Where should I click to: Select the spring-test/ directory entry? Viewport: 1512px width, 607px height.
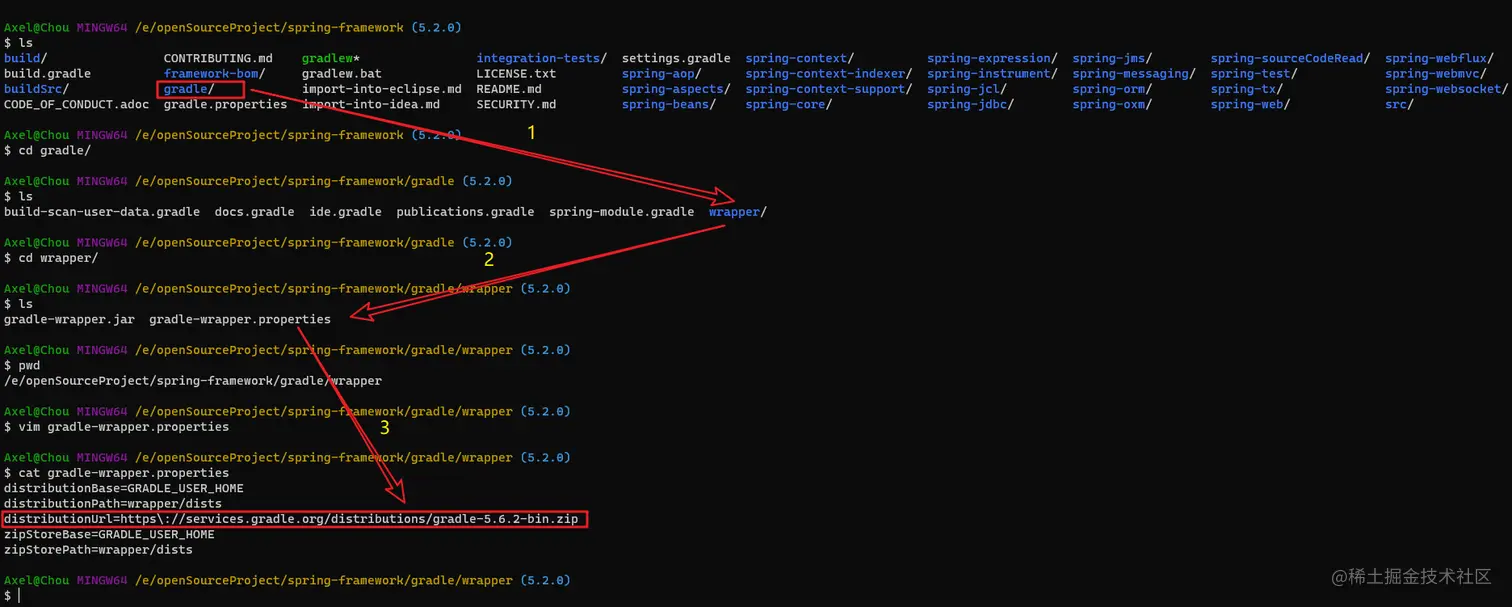tap(1254, 74)
